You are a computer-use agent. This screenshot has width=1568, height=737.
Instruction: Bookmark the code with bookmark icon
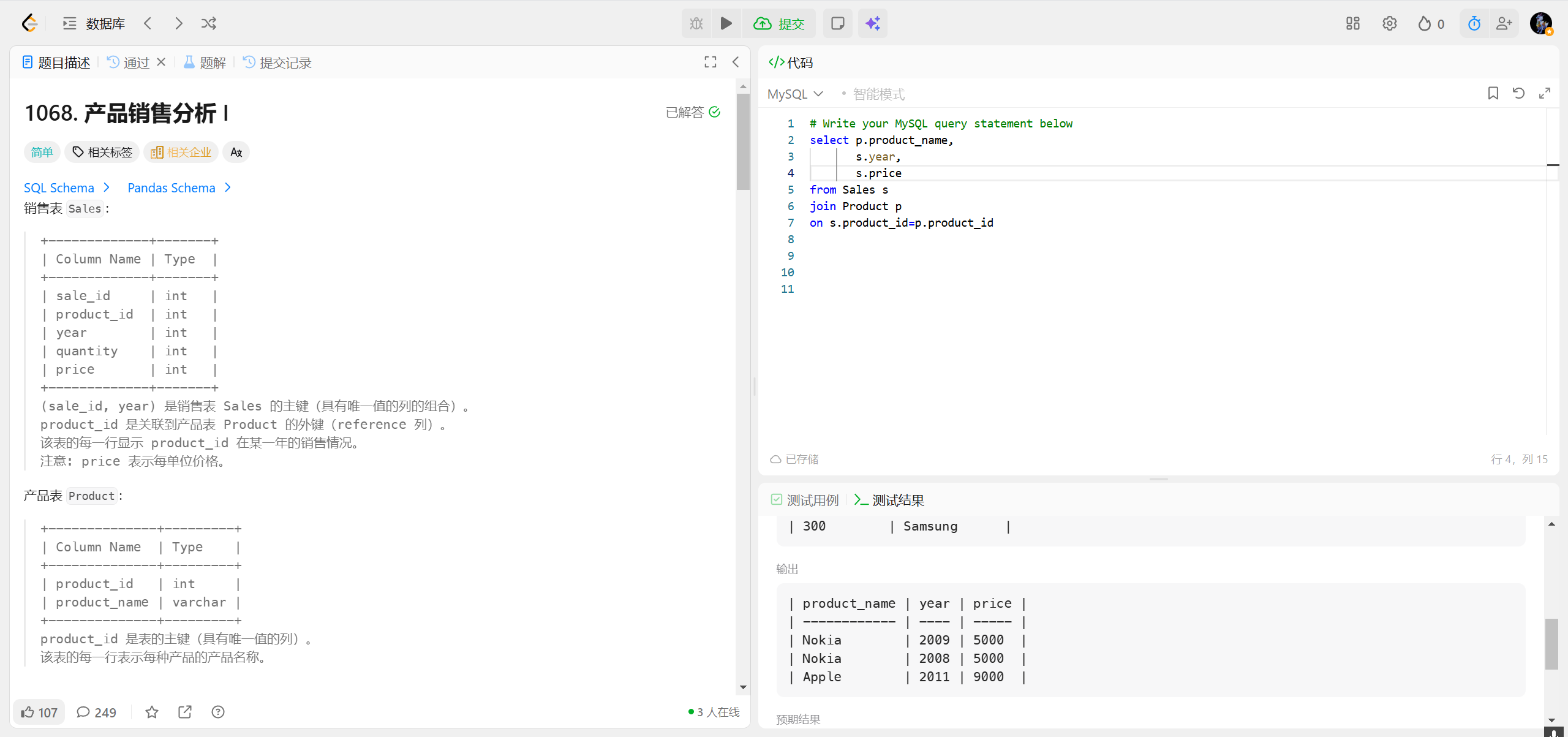click(1493, 93)
